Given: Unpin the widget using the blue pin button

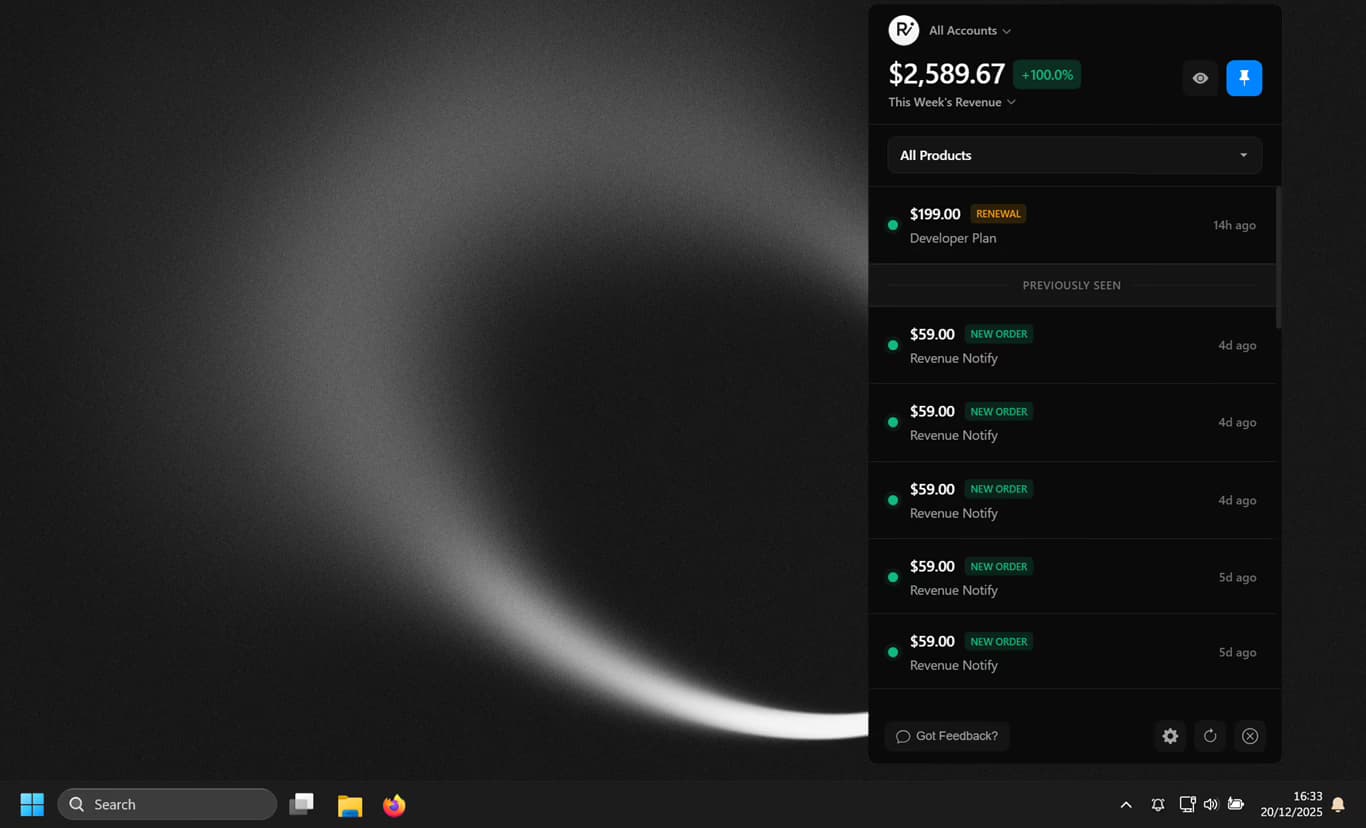Looking at the screenshot, I should [1244, 77].
